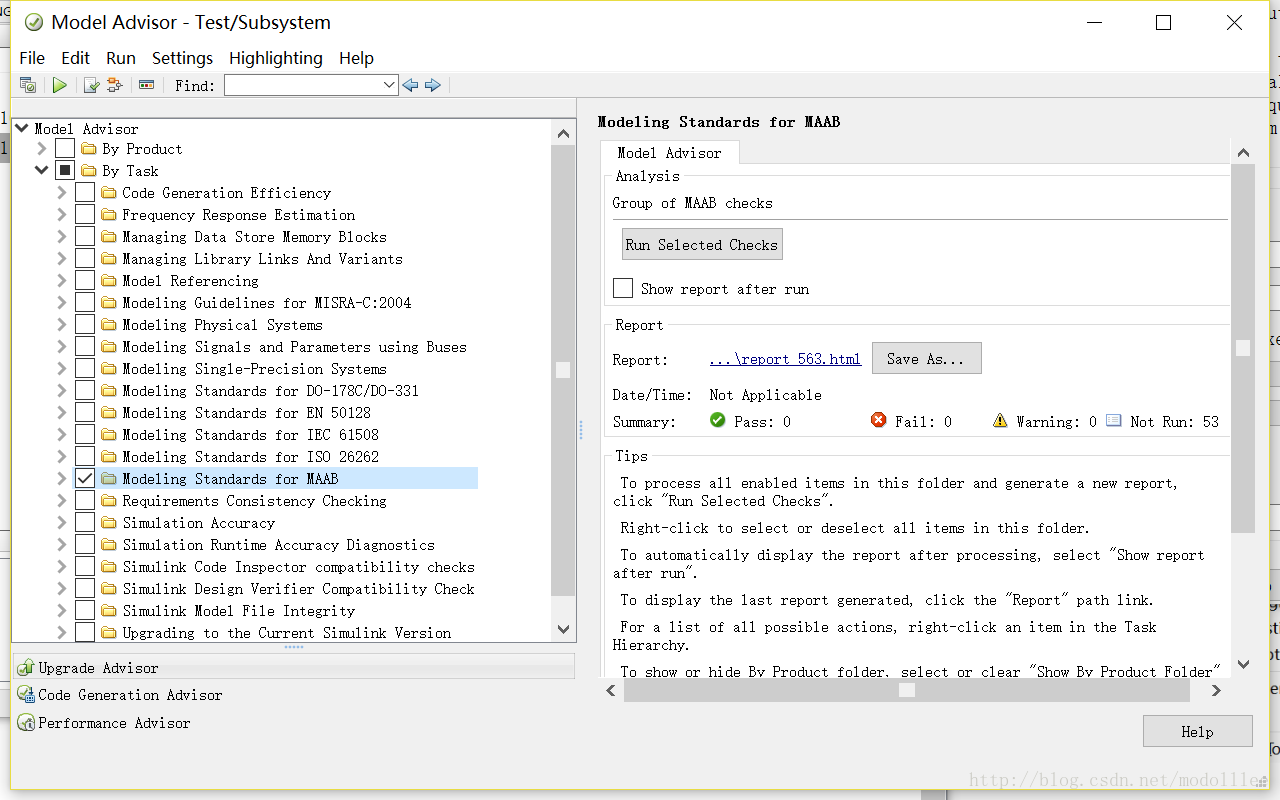The height and width of the screenshot is (800, 1280).
Task: Check Modeling Standards for ISO 26262 checkbox
Action: pyautogui.click(x=85, y=457)
